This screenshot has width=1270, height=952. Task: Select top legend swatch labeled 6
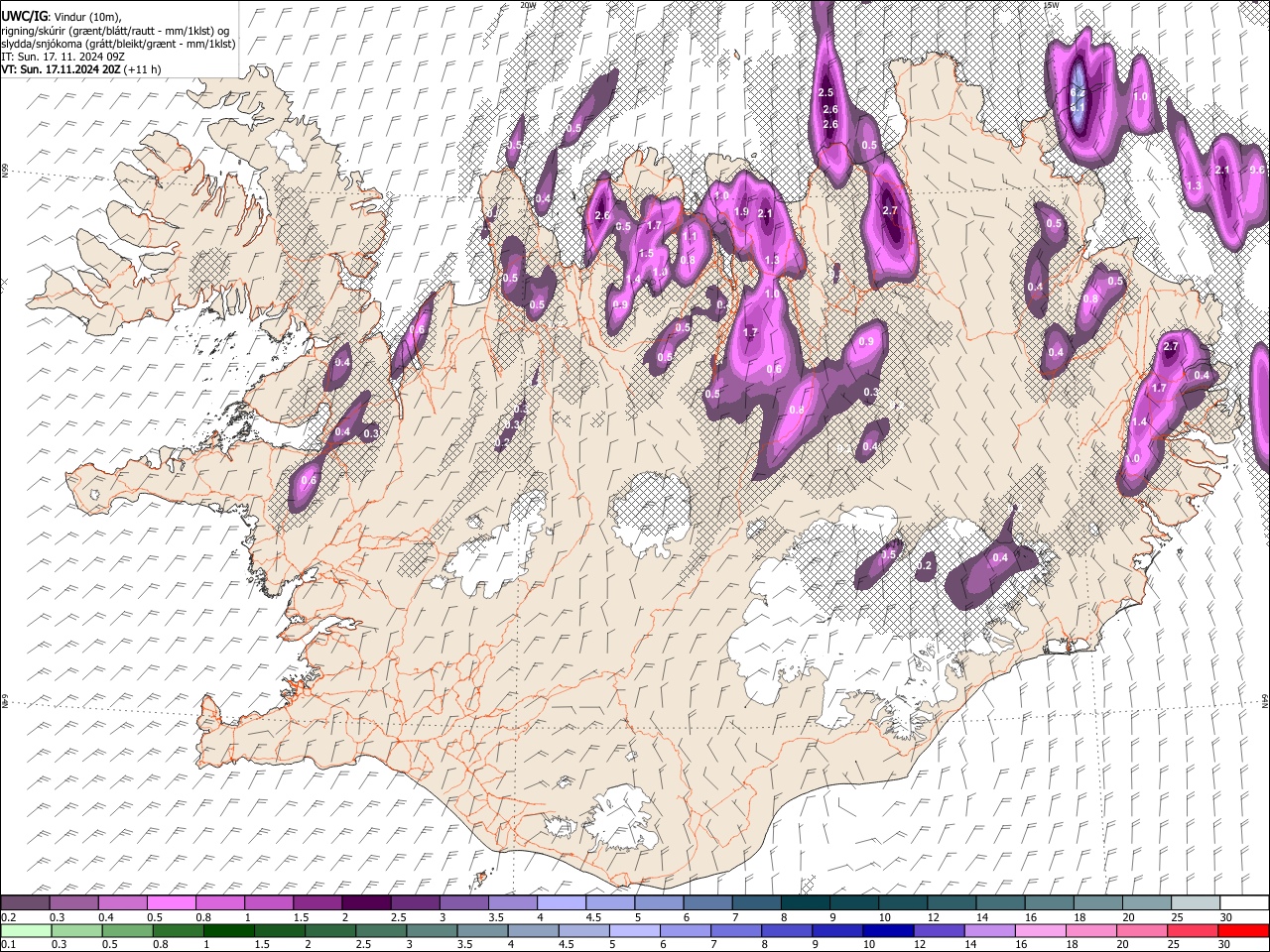tap(705, 902)
